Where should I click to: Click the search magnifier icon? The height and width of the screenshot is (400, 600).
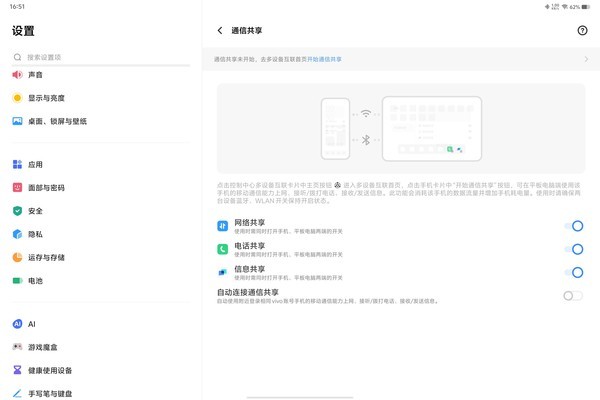point(17,57)
